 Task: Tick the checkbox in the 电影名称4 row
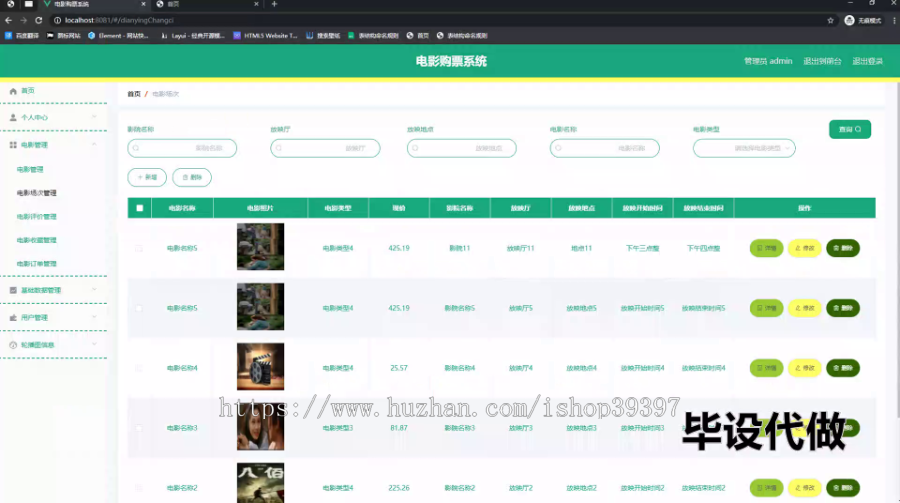pos(139,367)
